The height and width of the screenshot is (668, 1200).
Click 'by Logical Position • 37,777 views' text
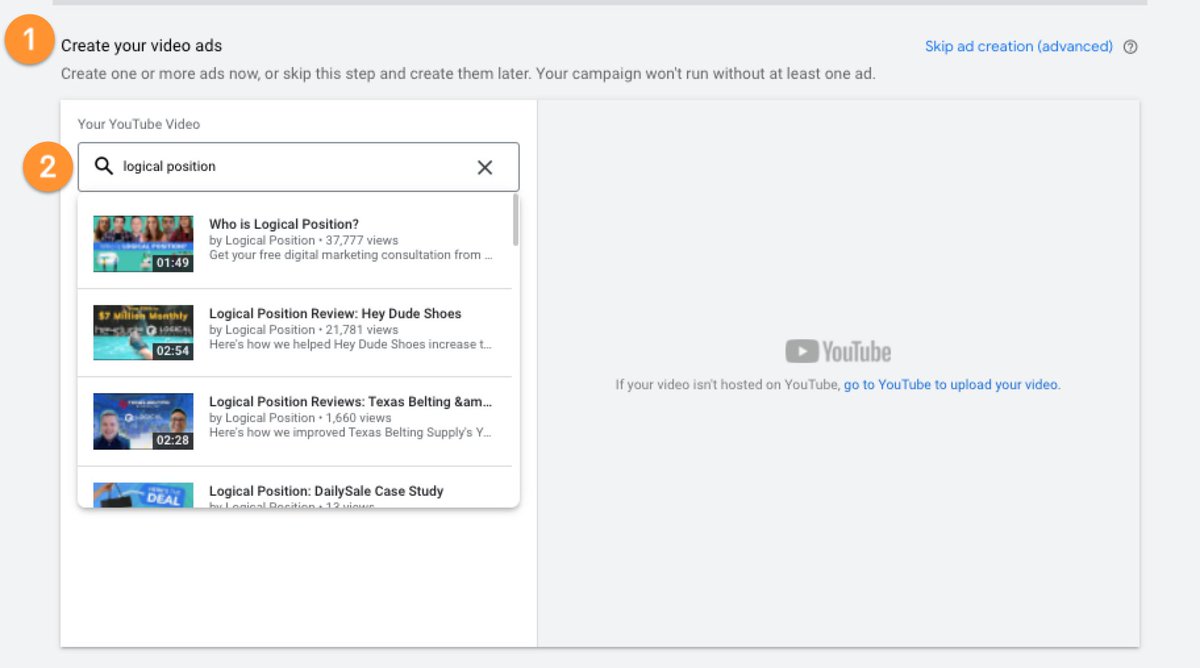pos(303,240)
